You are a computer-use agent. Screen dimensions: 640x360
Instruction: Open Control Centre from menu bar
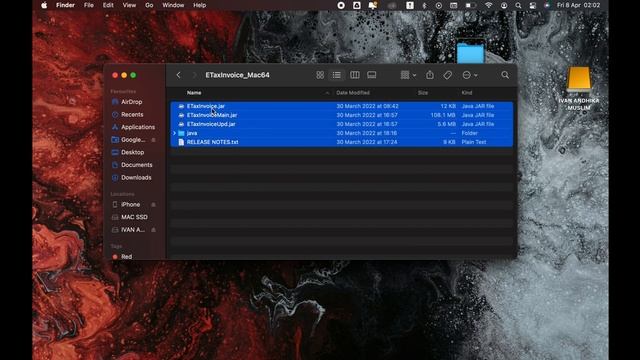point(533,5)
